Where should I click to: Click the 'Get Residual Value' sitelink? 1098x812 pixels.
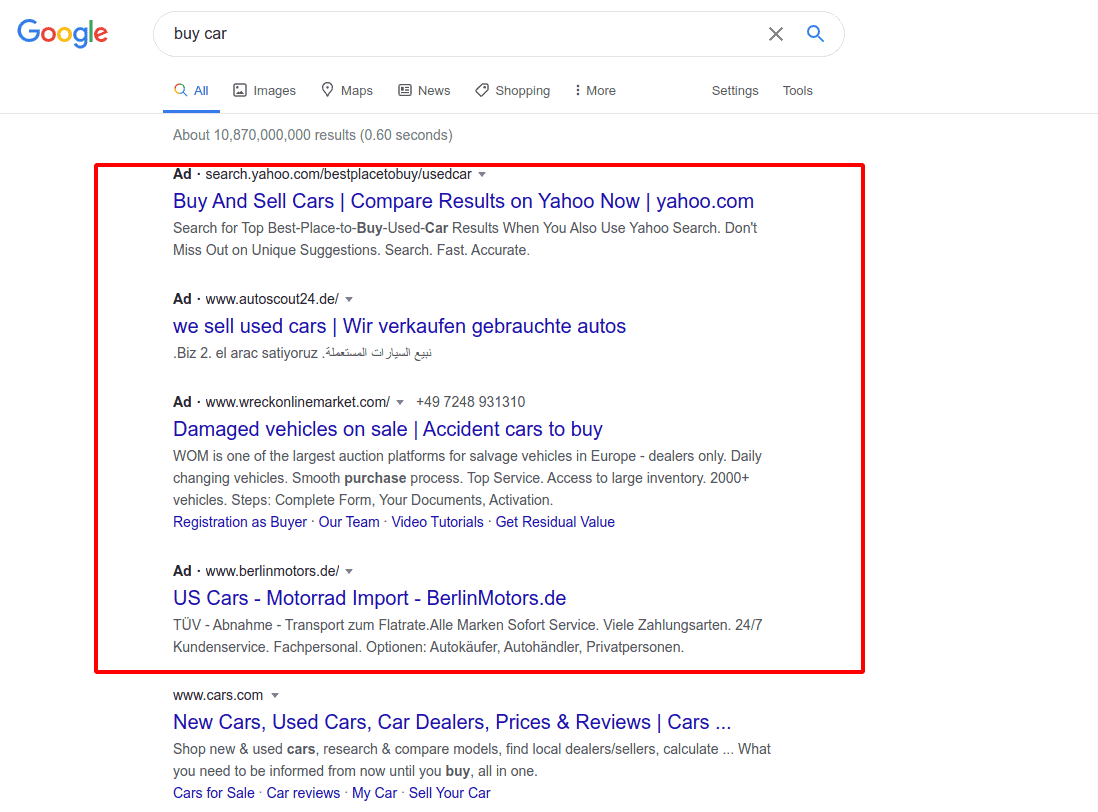[555, 522]
